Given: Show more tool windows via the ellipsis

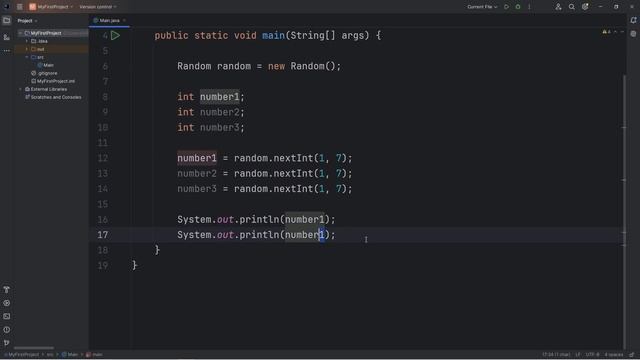Looking at the screenshot, I should [x=7, y=51].
